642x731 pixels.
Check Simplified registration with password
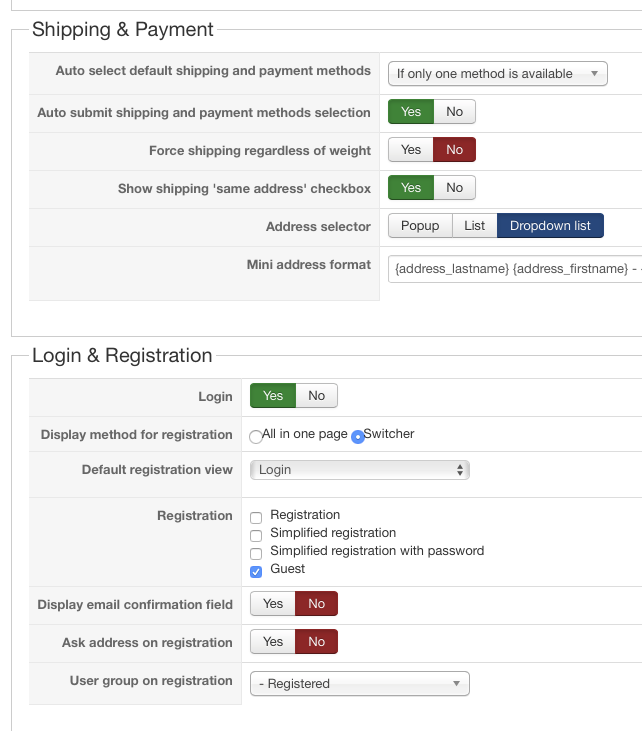[x=256, y=553]
